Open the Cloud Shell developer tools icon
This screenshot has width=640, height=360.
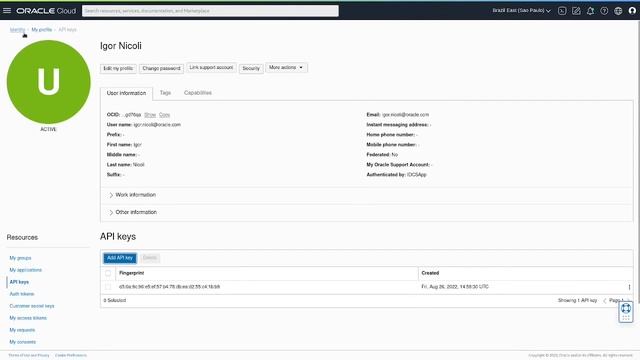562,11
